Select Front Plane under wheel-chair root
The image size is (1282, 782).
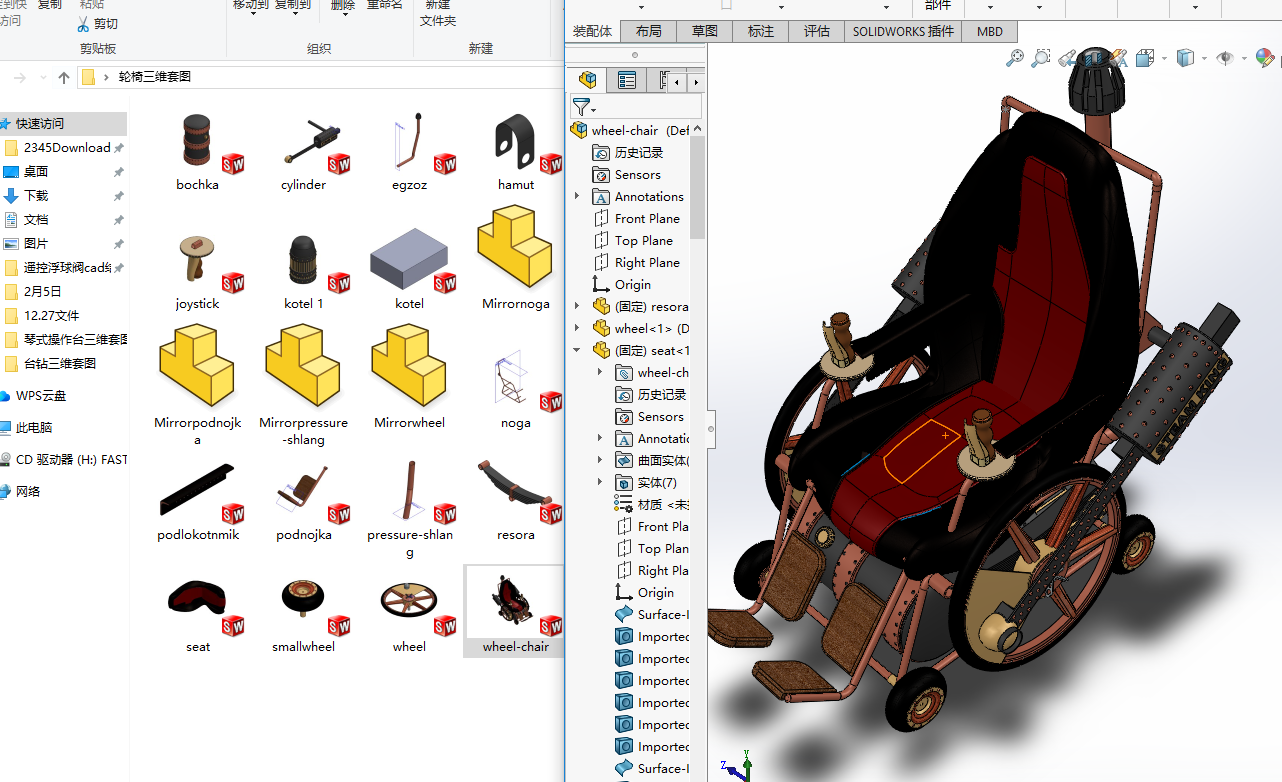(x=636, y=218)
